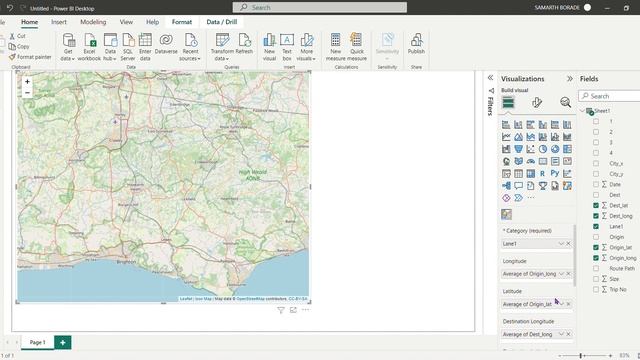Click the title bar Search box
This screenshot has height=360, width=640.
320,7
